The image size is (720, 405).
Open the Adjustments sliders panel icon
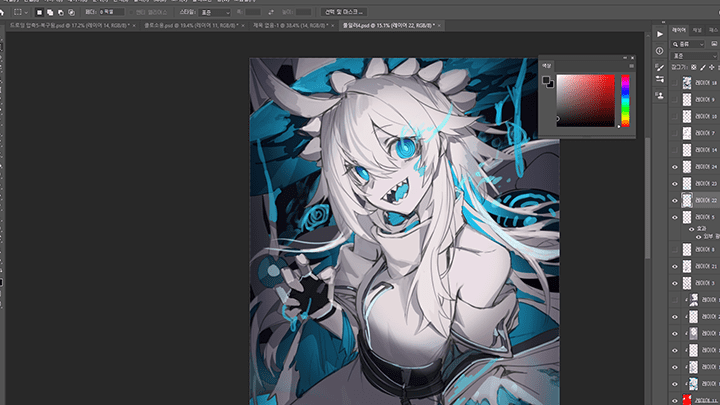pos(660,79)
